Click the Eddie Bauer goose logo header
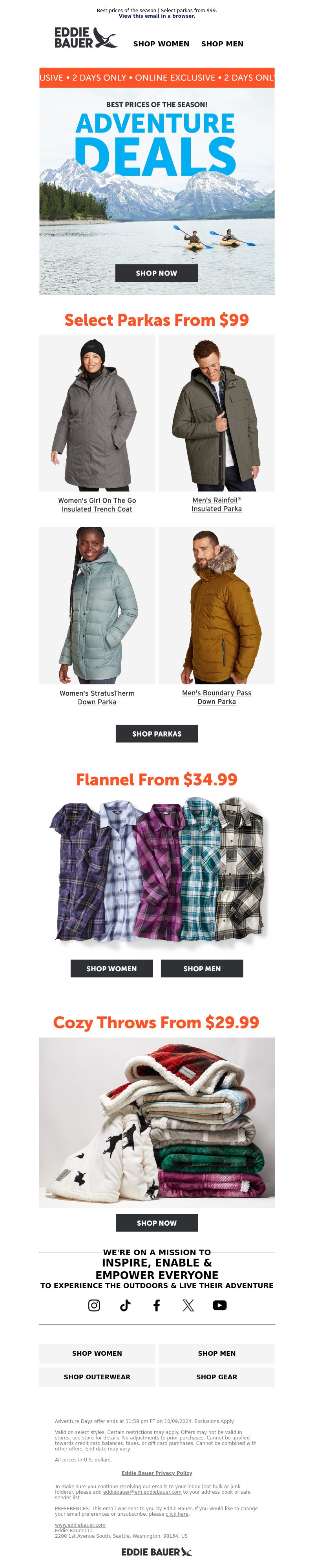This screenshot has width=314, height=1568. click(86, 38)
